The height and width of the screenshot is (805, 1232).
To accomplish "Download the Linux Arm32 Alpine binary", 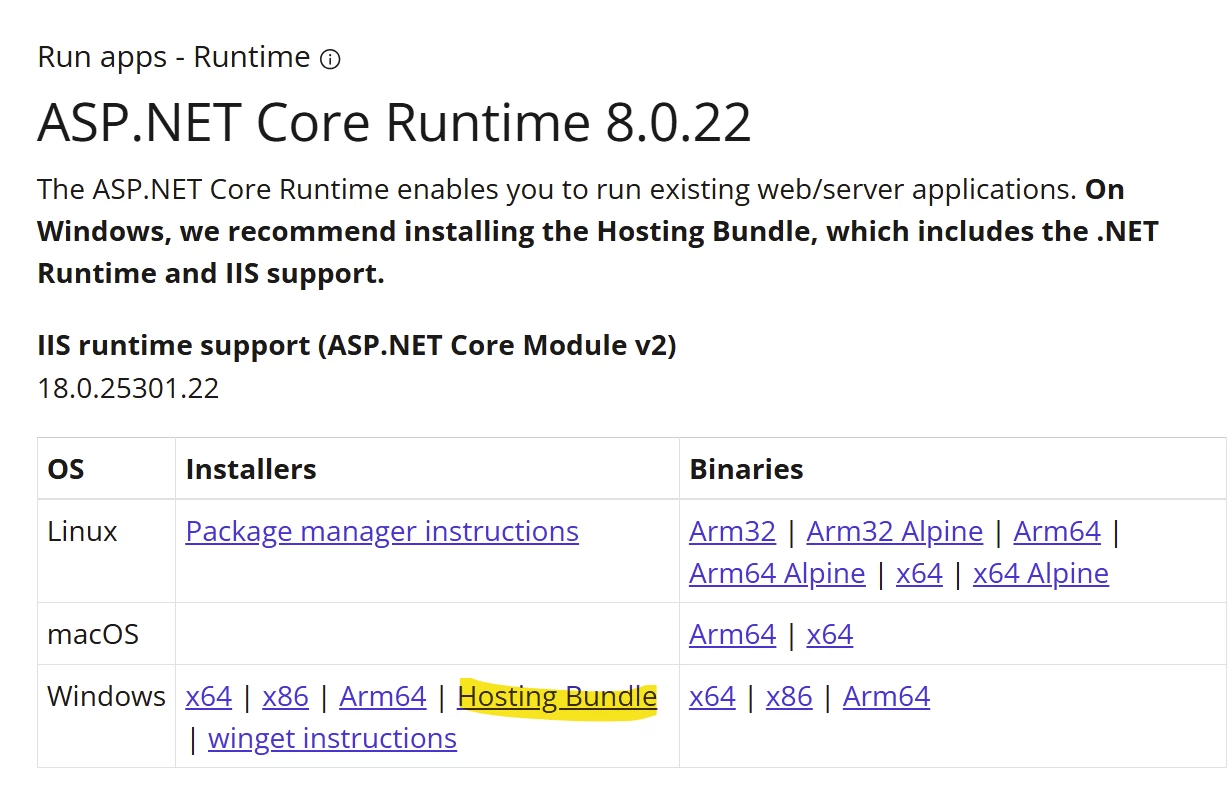I will pyautogui.click(x=894, y=531).
